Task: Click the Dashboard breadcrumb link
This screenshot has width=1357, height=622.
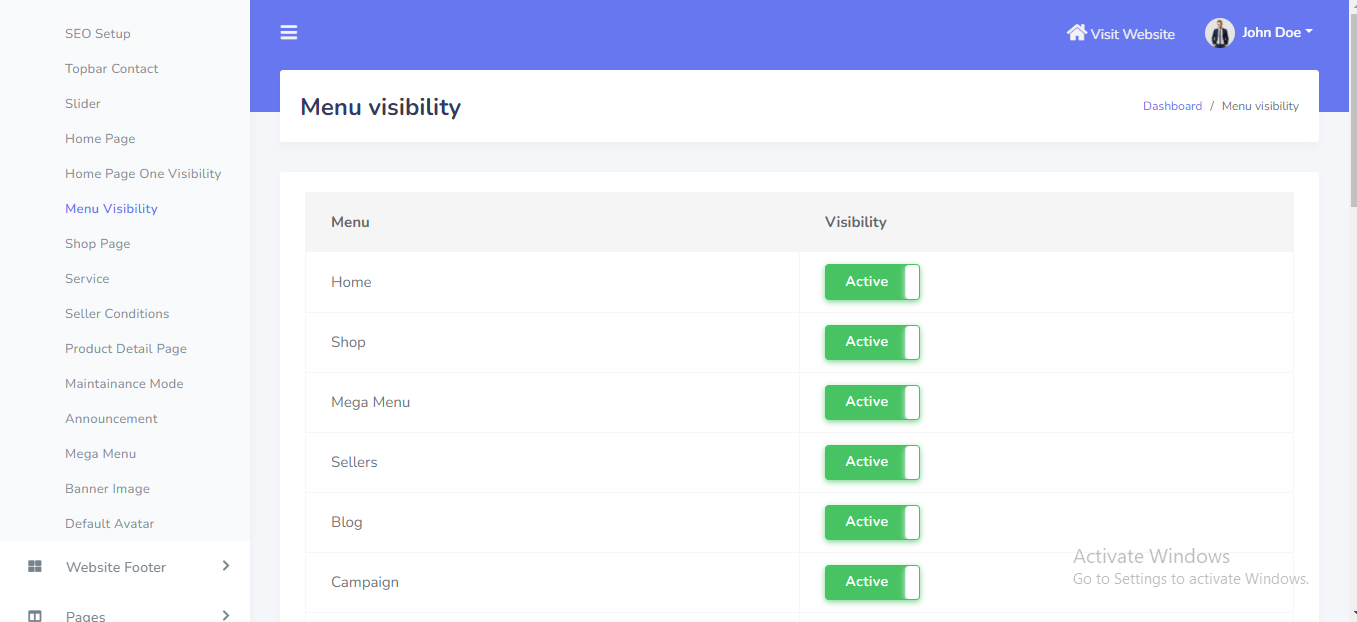Action: click(1172, 106)
